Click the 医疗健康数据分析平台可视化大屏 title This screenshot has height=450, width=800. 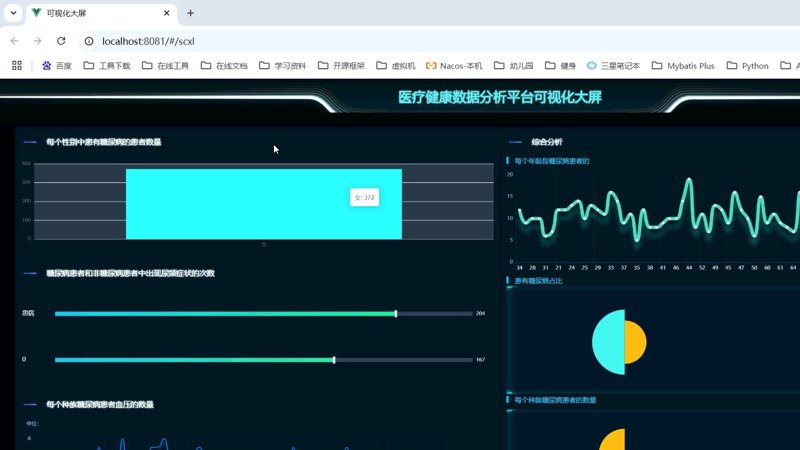[499, 97]
